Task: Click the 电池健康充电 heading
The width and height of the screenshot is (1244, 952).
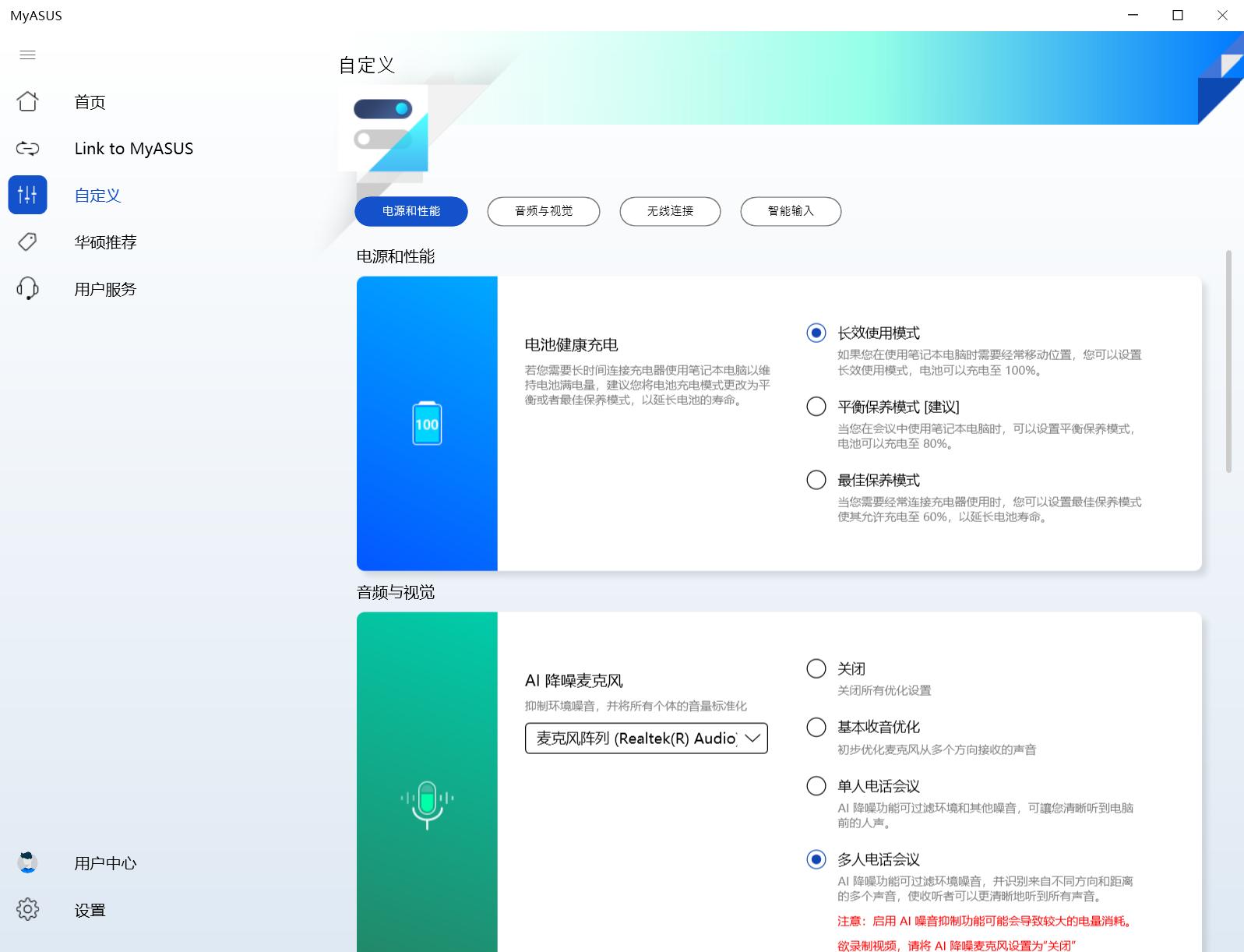Action: coord(572,344)
